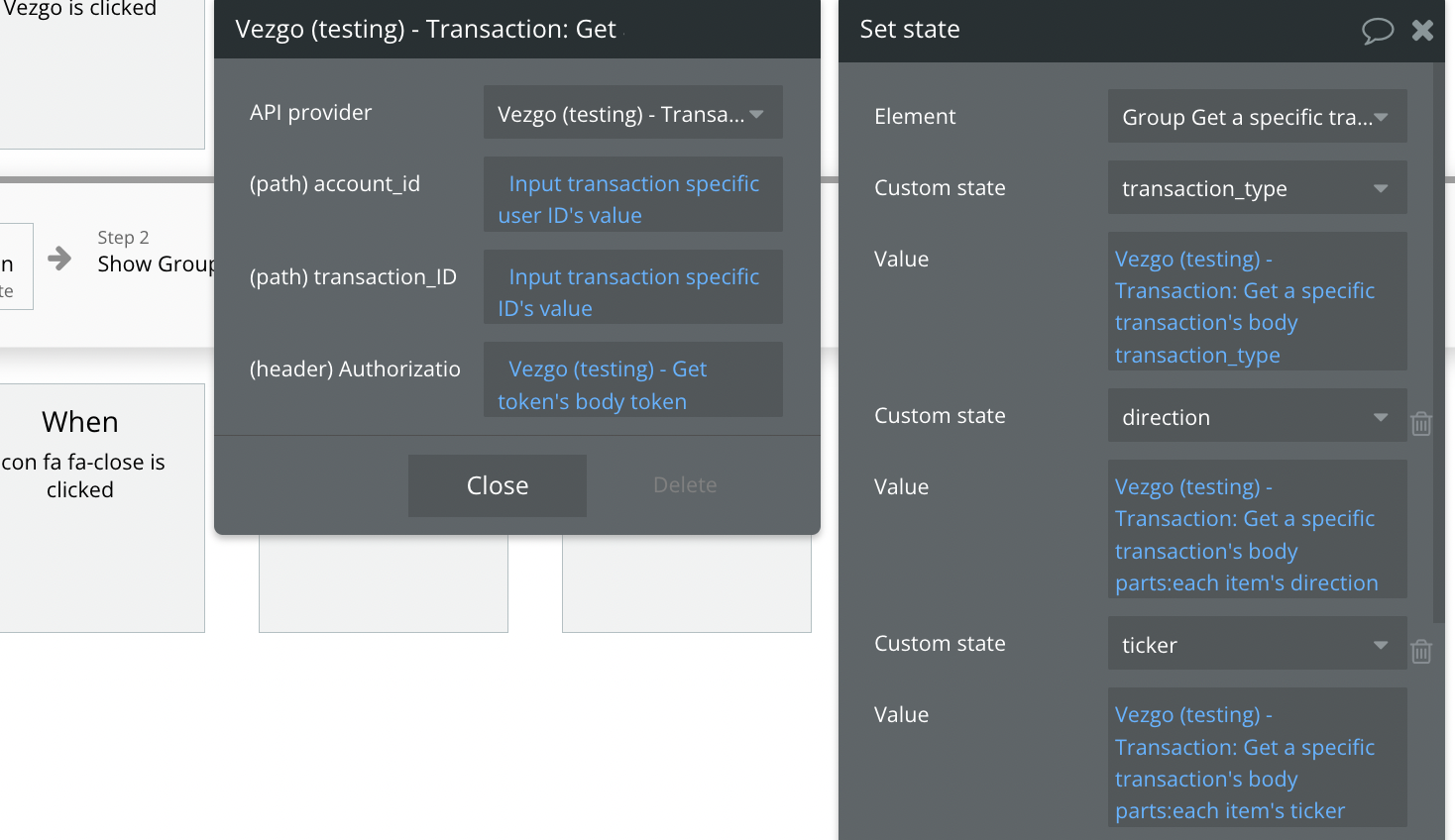Open the direction custom state dropdown
The image size is (1455, 840).
pyautogui.click(x=1257, y=417)
